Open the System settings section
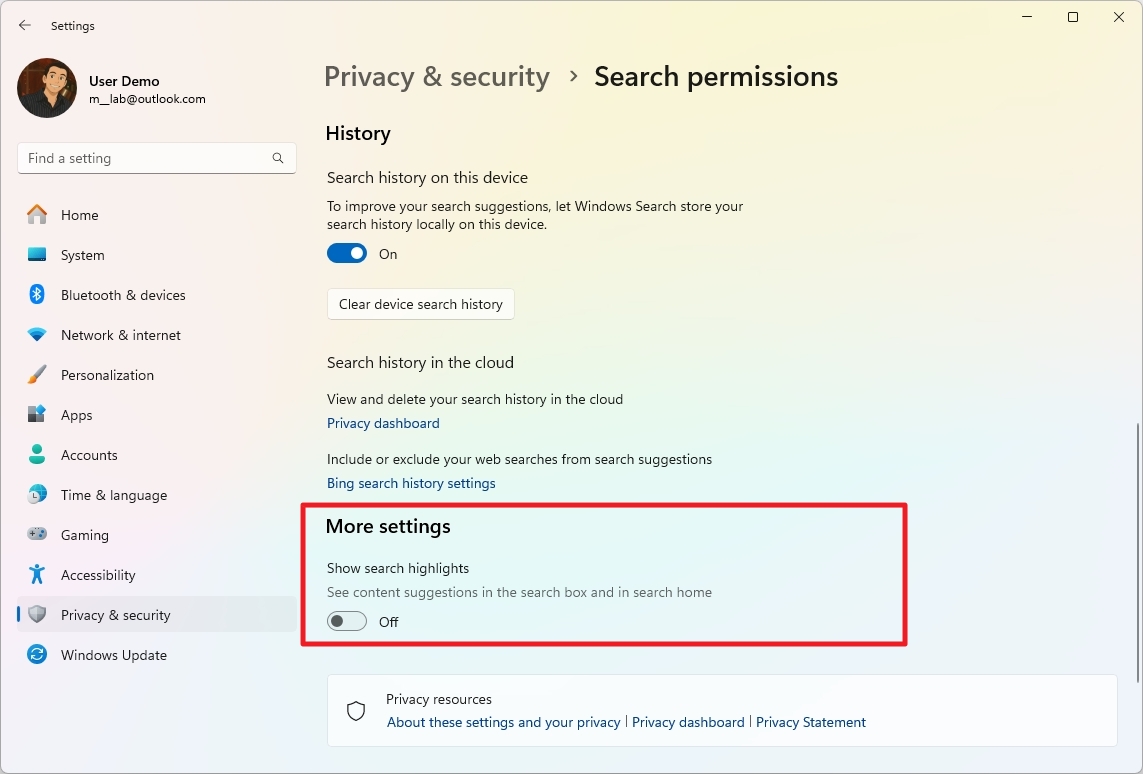The width and height of the screenshot is (1143, 774). pos(83,255)
